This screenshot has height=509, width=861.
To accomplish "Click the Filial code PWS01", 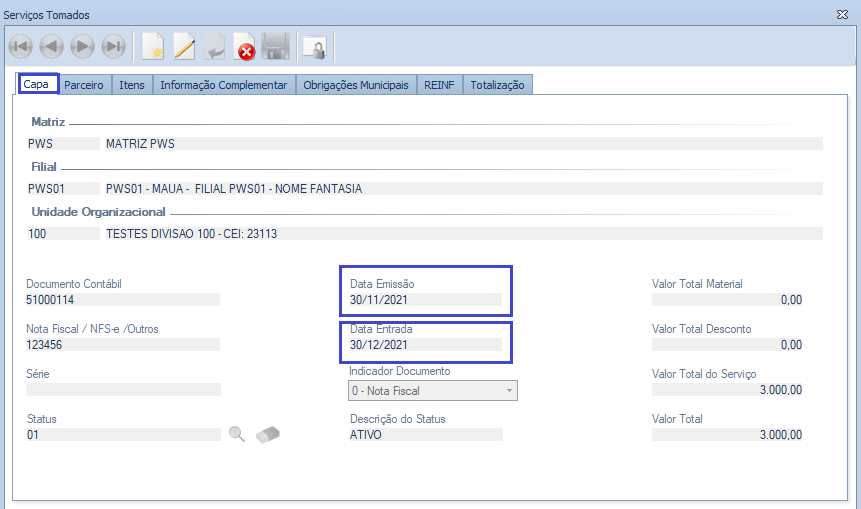I will 64,188.
